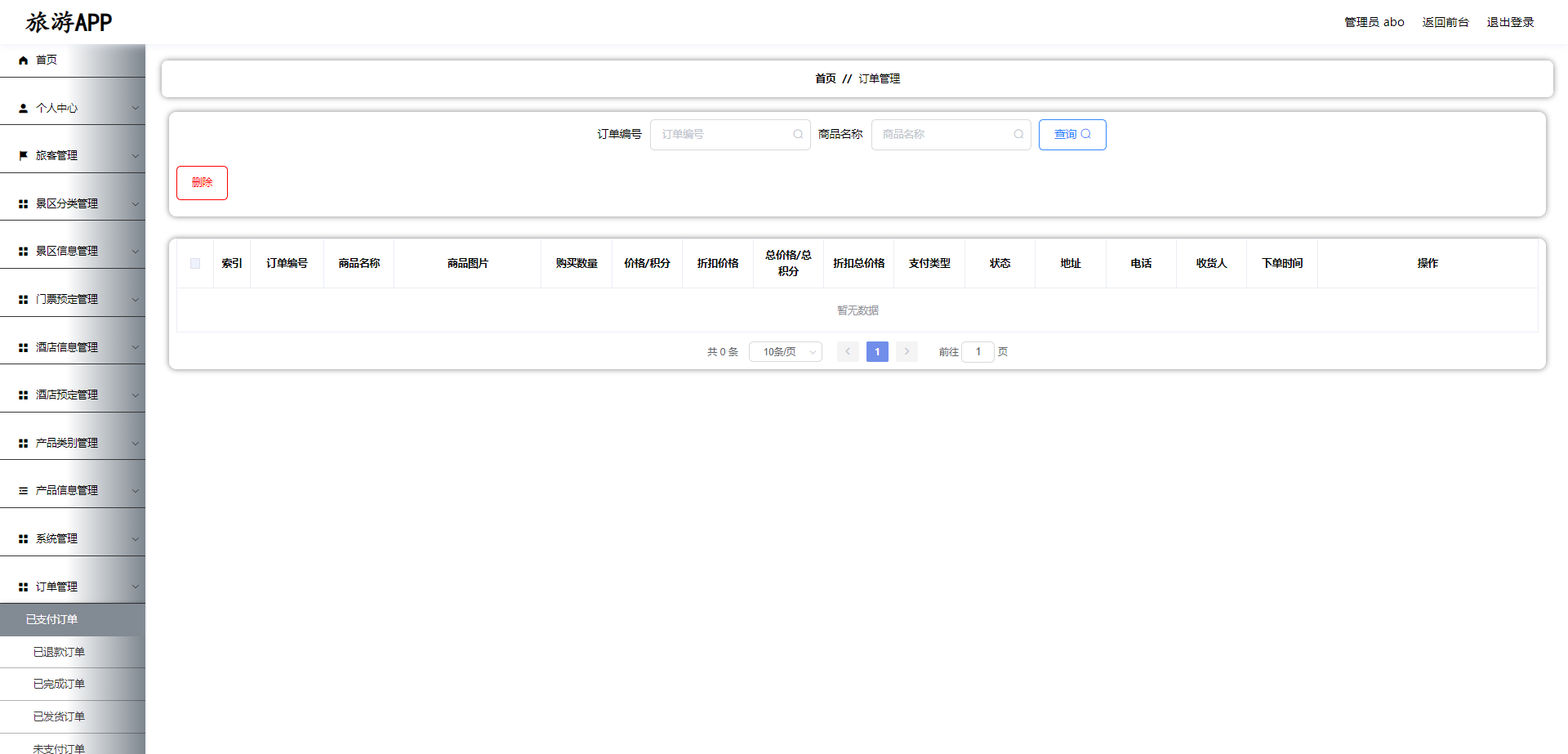Select the 个人中心 person icon
The height and width of the screenshot is (754, 1568).
click(21, 107)
